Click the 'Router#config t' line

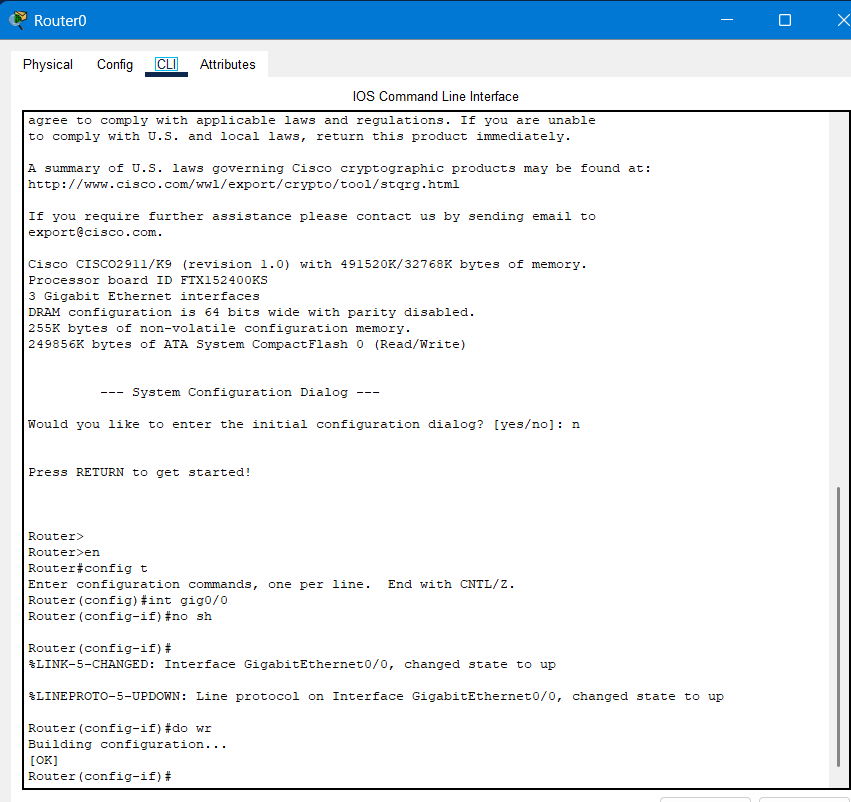pyautogui.click(x=88, y=568)
